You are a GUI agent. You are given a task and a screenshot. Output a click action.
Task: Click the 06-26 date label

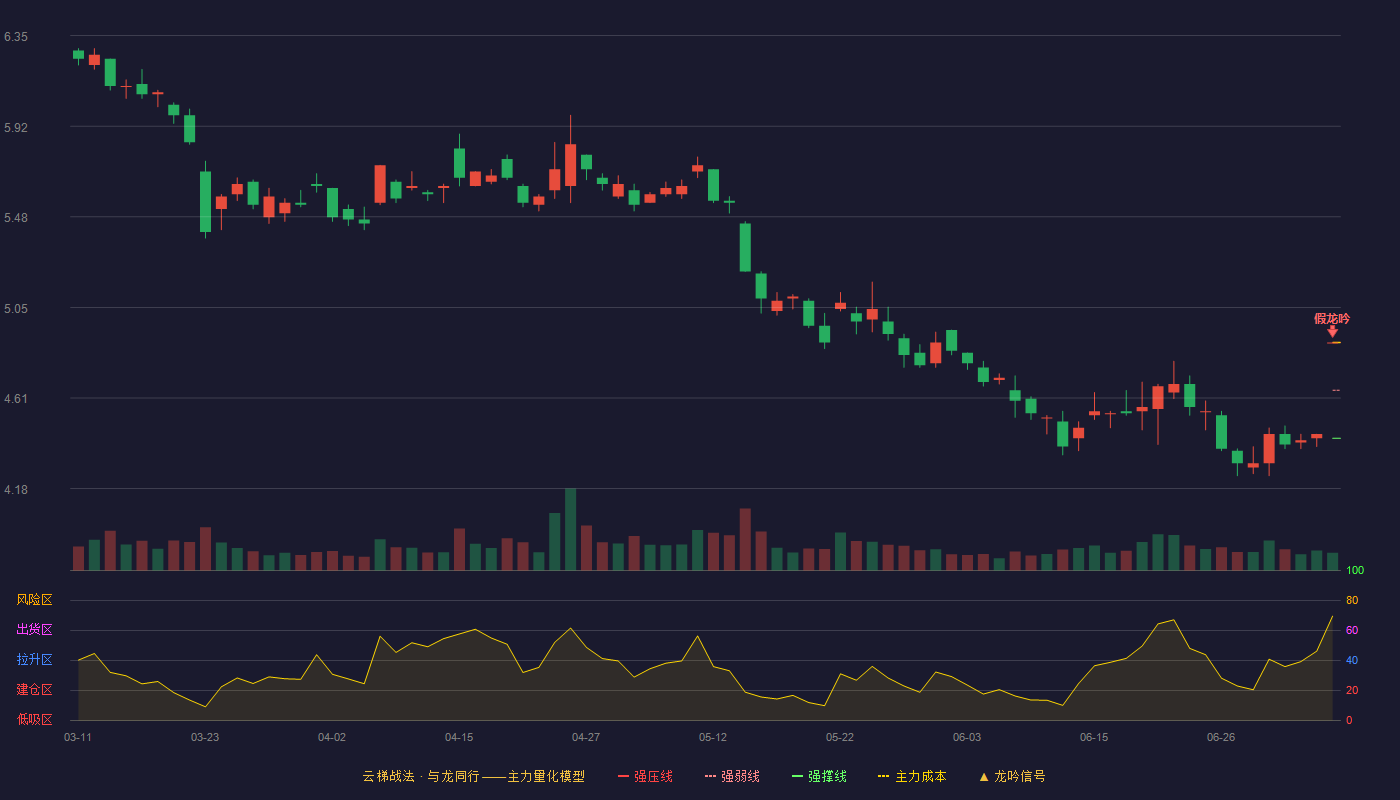1221,737
